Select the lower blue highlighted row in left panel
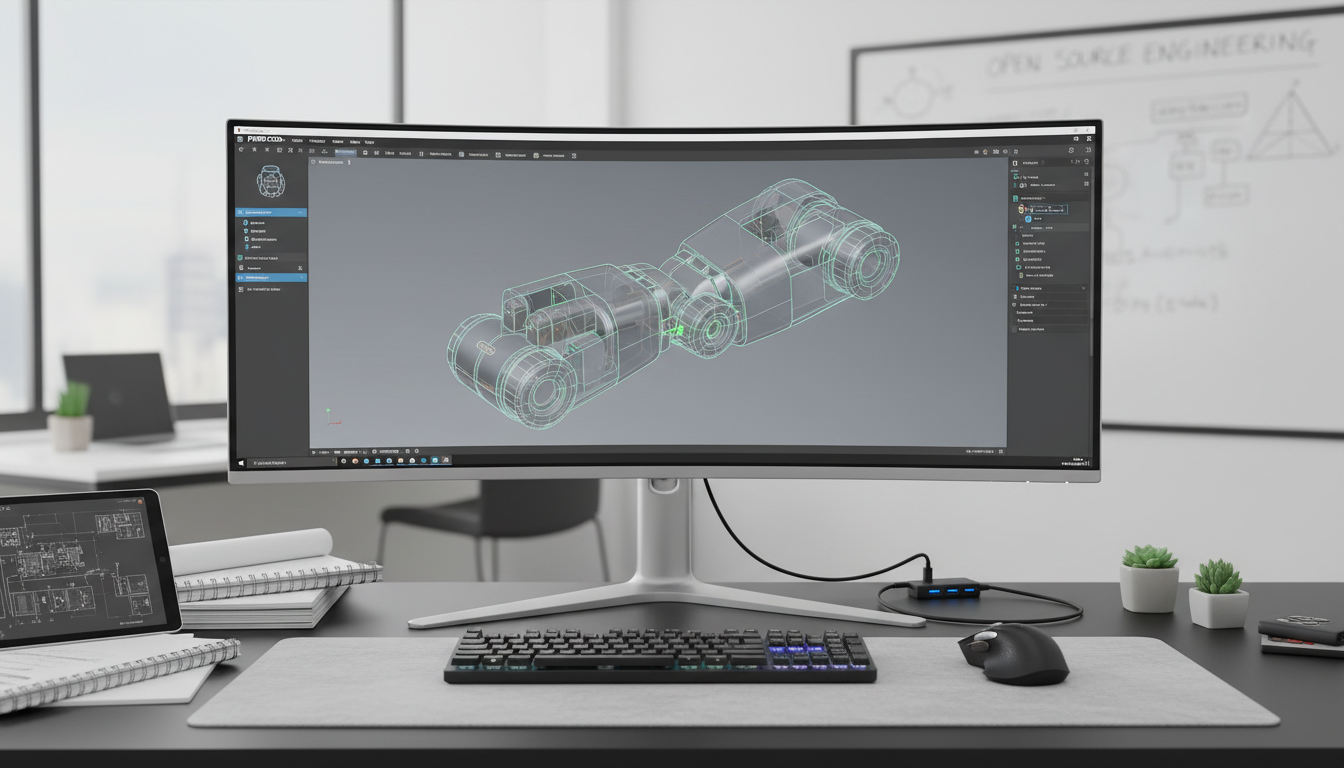 tap(271, 277)
